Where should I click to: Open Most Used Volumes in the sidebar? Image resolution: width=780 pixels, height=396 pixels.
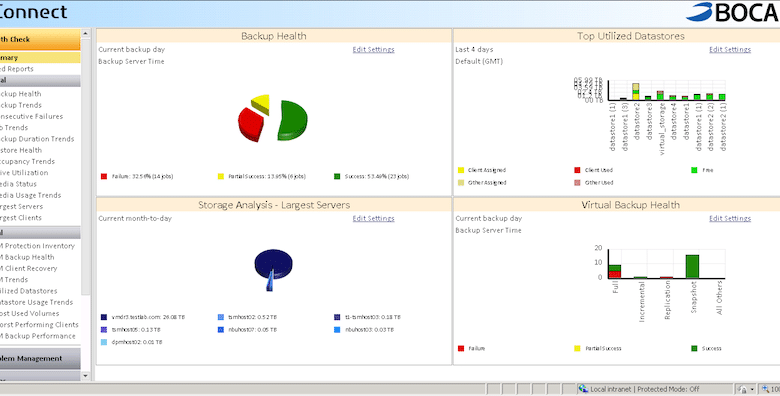click(x=29, y=313)
